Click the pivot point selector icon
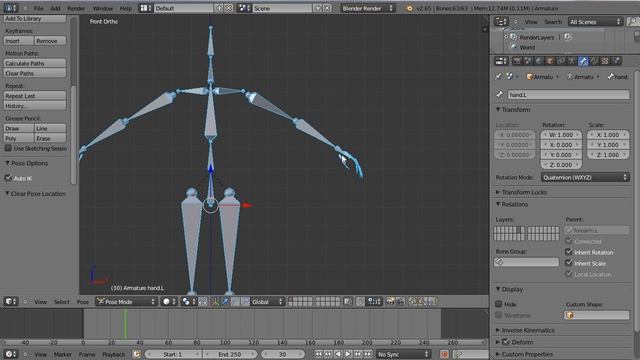Viewport: 640px width, 360px height. (x=188, y=302)
